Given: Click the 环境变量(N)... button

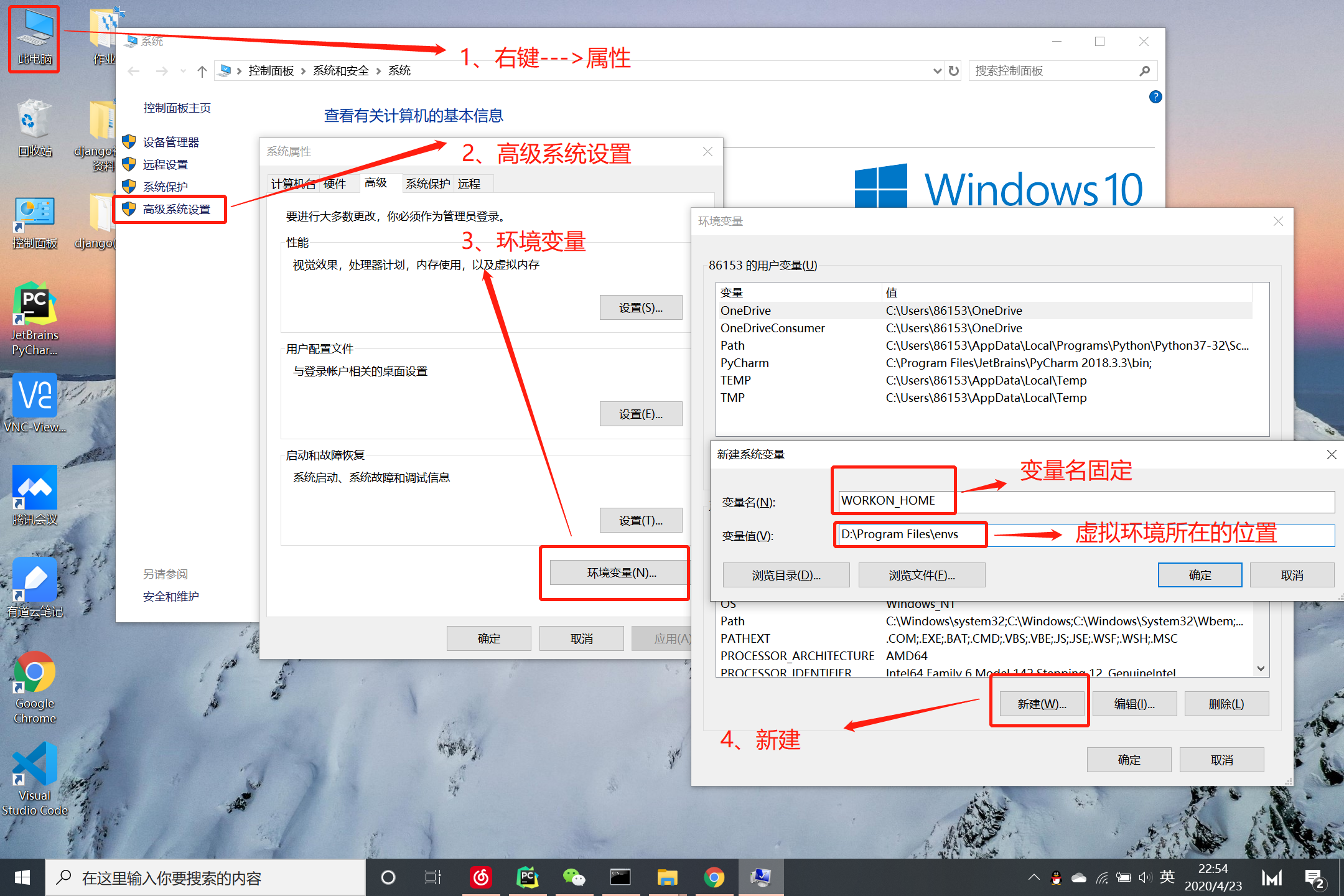Looking at the screenshot, I should tap(620, 572).
